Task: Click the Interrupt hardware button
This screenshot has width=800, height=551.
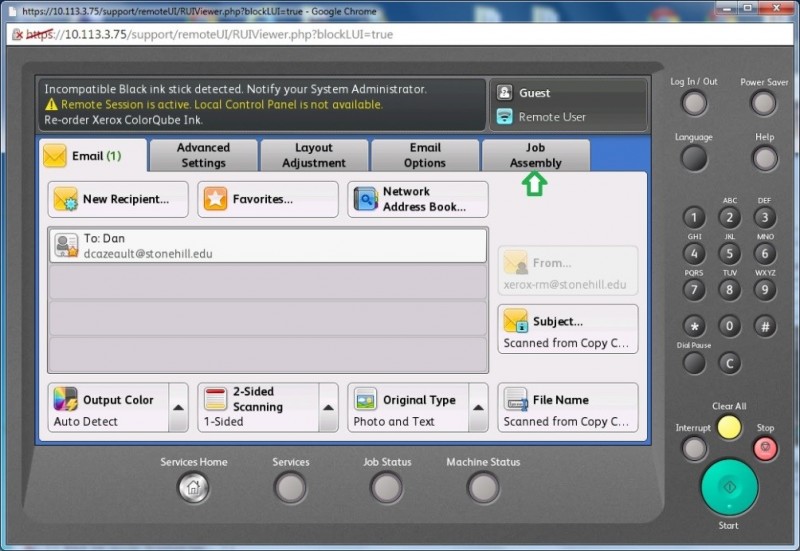Action: pos(694,448)
